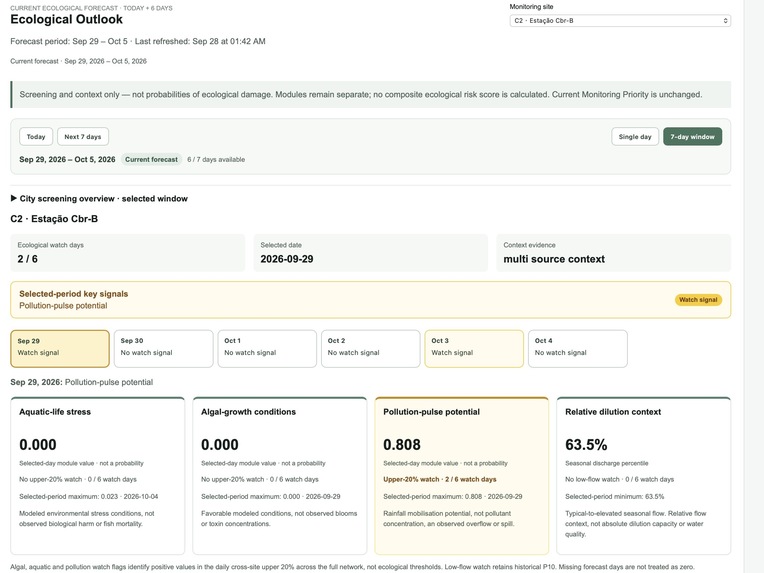Click 'Selected-period maximum: 0.023 · 2026-10-04'
Screen dimensions: 764x573
[89, 497]
